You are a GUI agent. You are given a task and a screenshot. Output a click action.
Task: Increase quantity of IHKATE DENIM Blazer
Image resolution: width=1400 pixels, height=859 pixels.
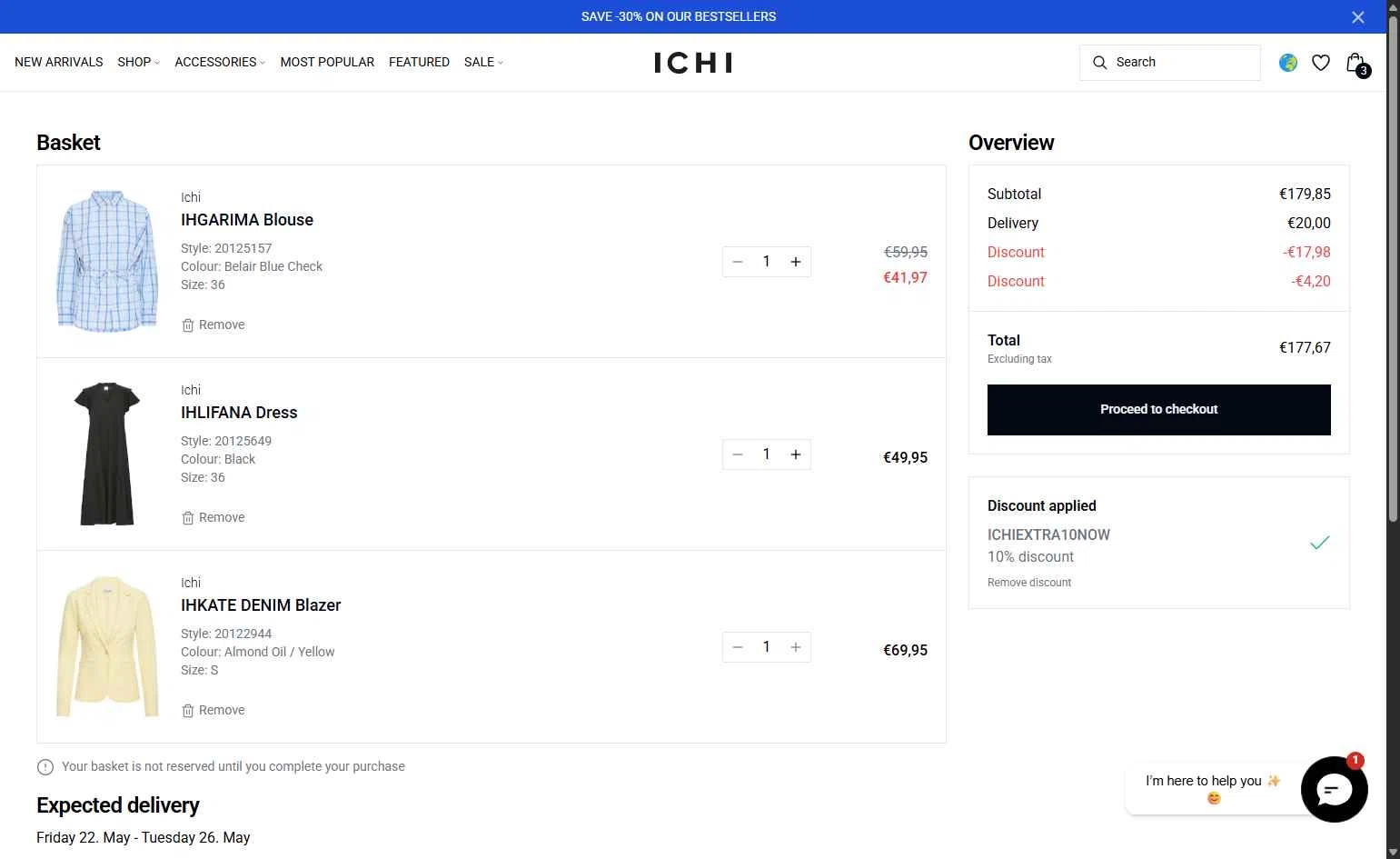coord(796,647)
